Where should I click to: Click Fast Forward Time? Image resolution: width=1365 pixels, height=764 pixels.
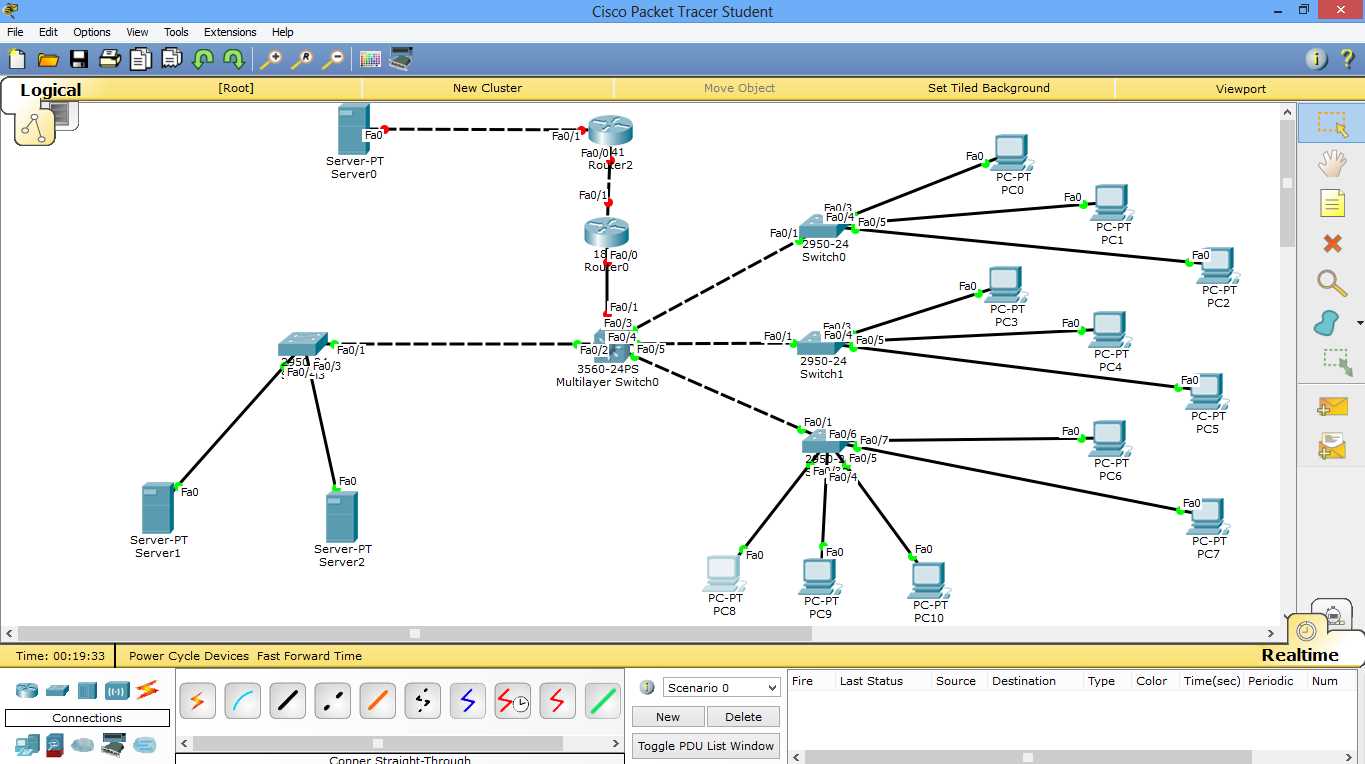tap(309, 656)
